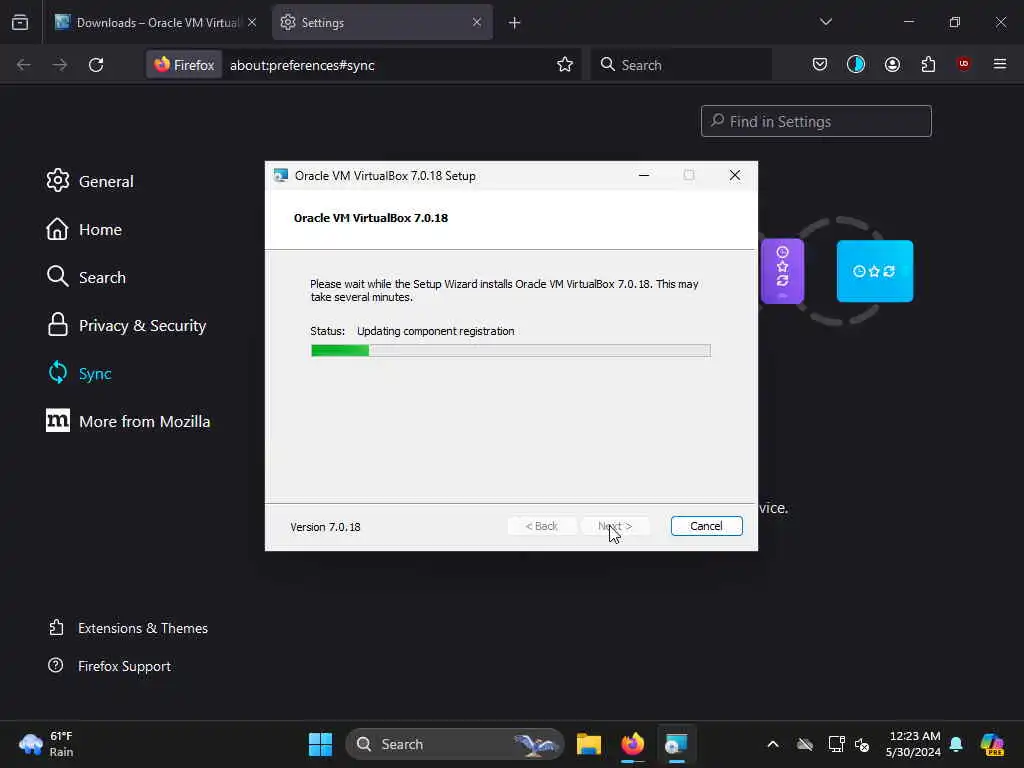Click the VirtualBox Setup title bar icon
Screen dimensions: 1024x768
click(281, 175)
